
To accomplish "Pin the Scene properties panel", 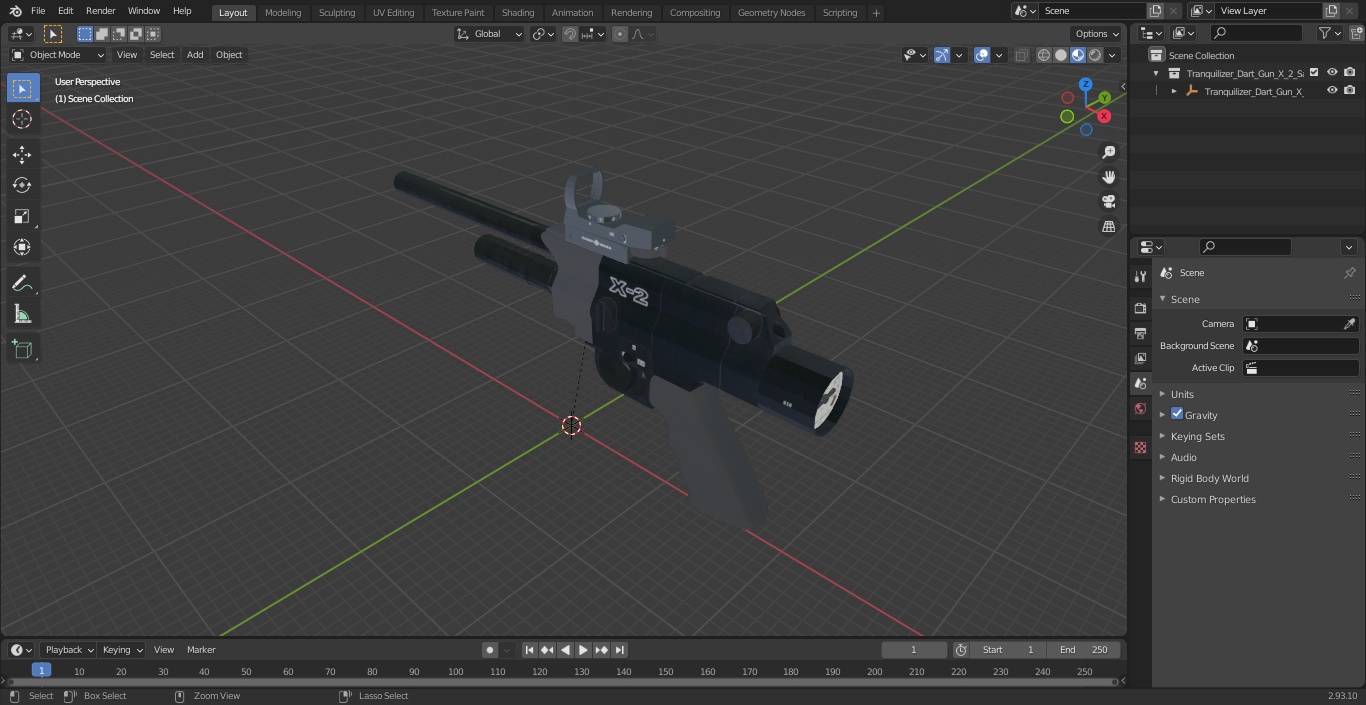I will pos(1349,273).
